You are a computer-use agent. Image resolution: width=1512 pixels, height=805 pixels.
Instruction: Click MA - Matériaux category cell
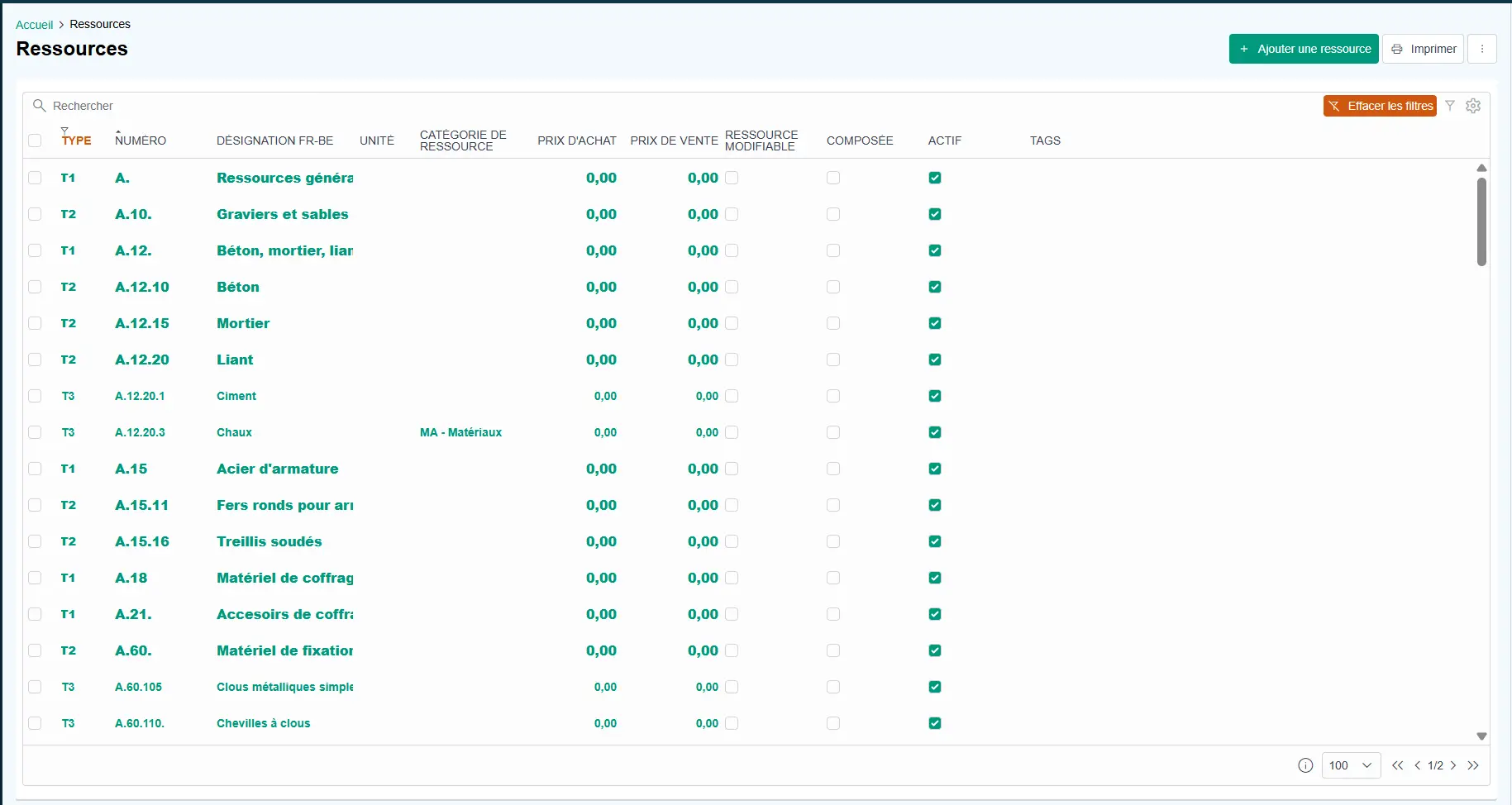(x=460, y=432)
